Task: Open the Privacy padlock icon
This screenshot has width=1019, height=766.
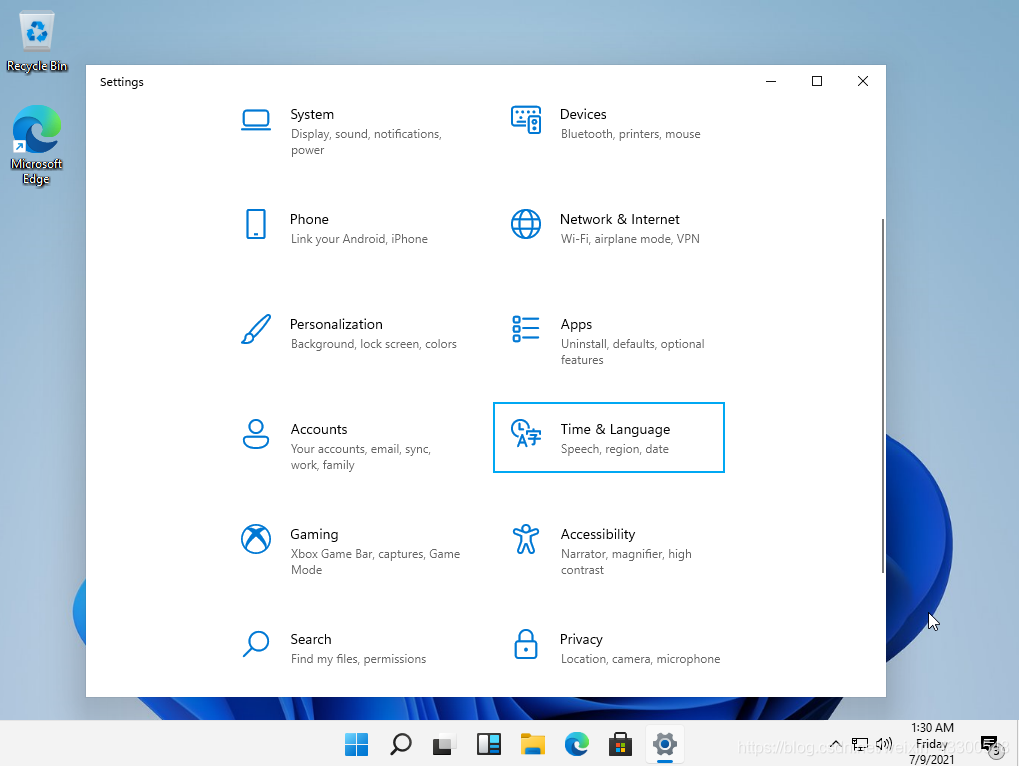Action: 526,644
